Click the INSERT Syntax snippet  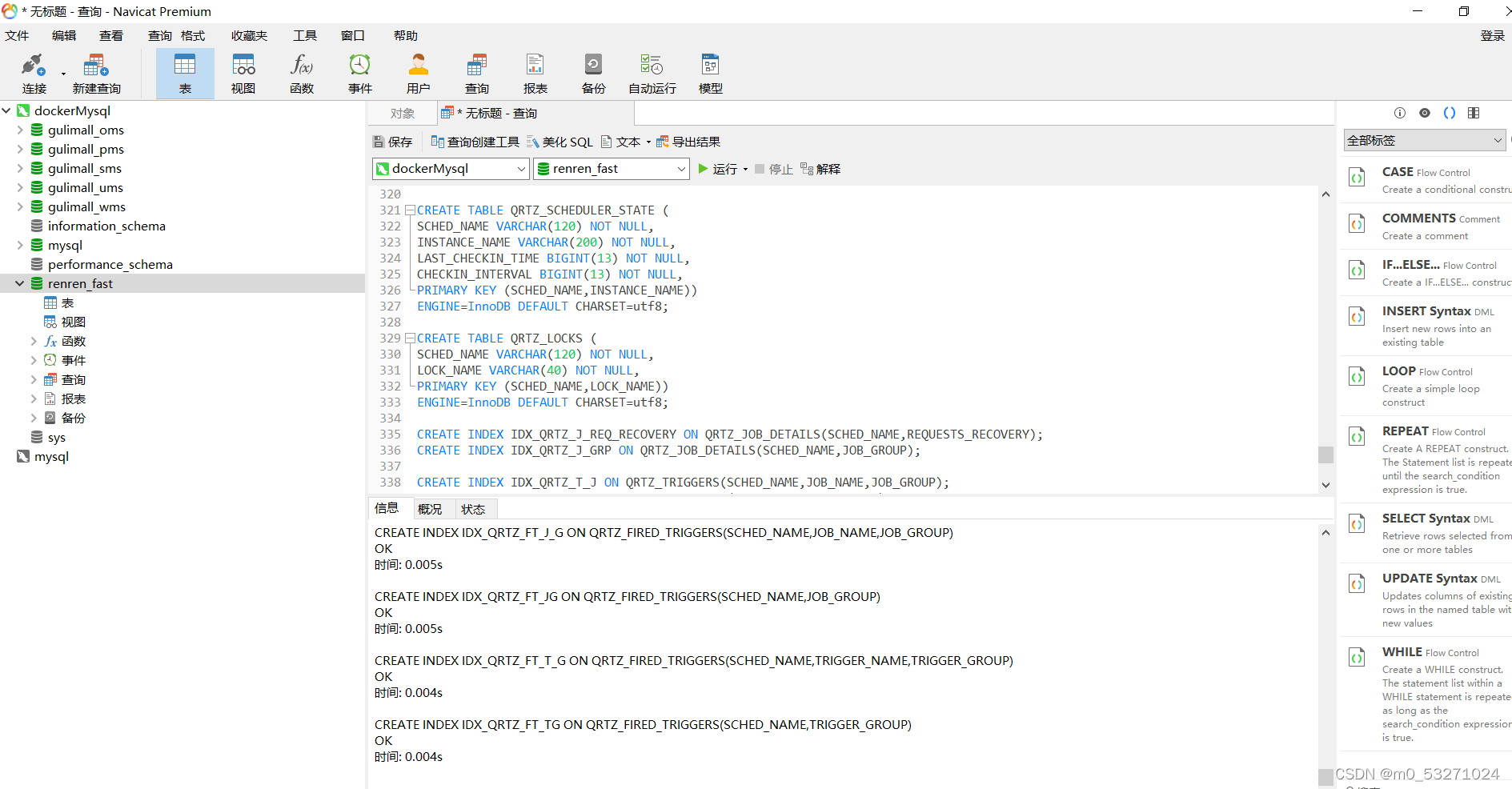point(1426,326)
